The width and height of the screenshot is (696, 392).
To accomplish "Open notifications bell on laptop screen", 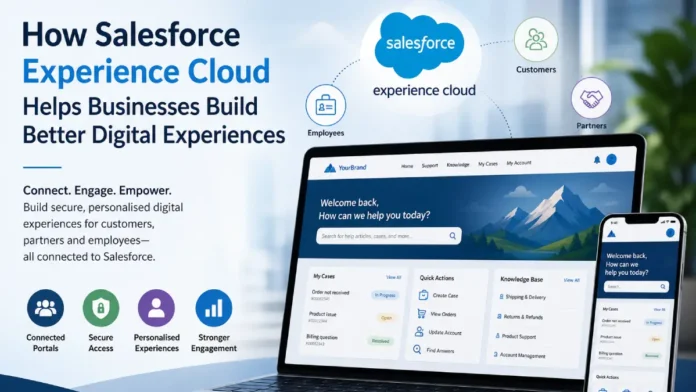I will pyautogui.click(x=597, y=160).
